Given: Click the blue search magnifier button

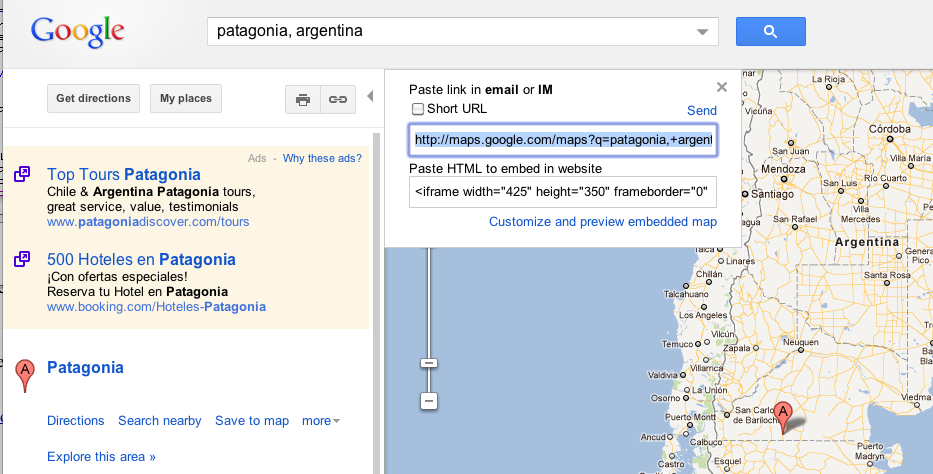Looking at the screenshot, I should (770, 32).
